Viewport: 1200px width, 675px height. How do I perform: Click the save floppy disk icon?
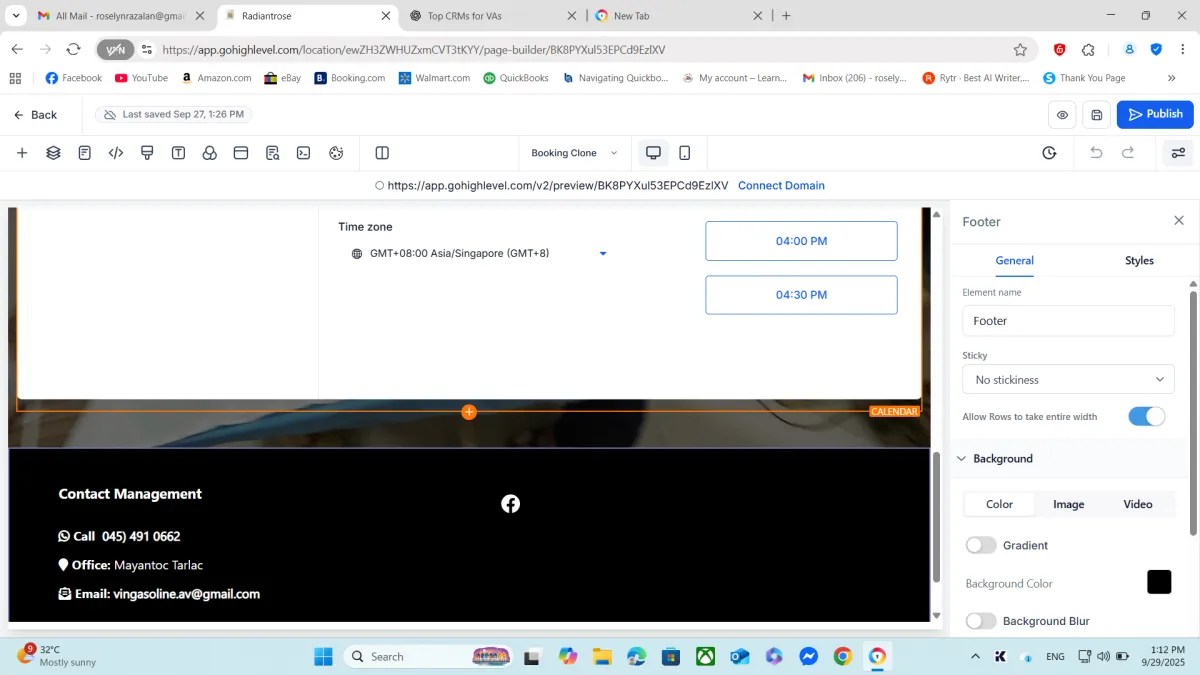pos(1097,115)
